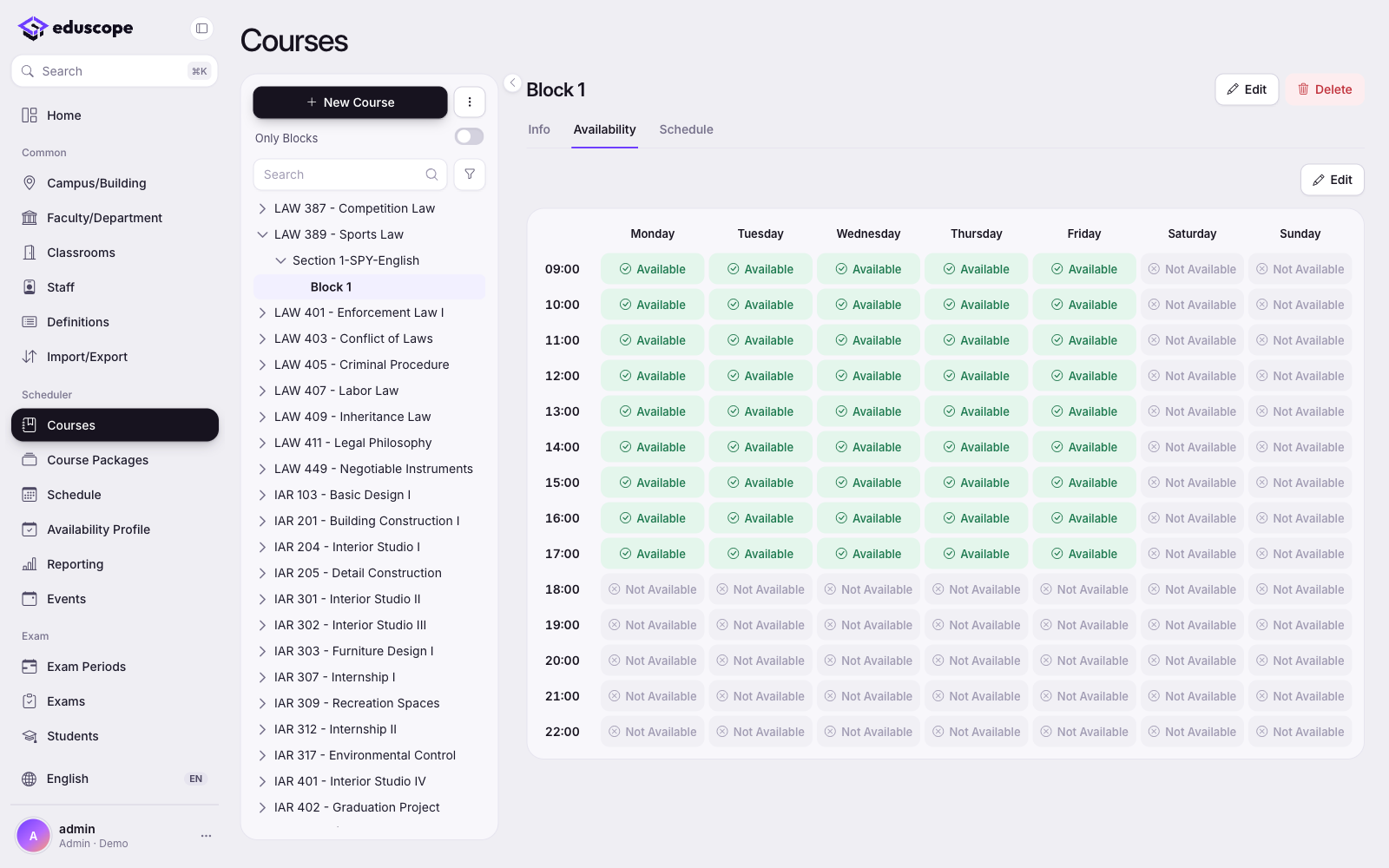This screenshot has height=868, width=1389.
Task: Open the more options kebab menu beside New Course
Action: pos(470,102)
